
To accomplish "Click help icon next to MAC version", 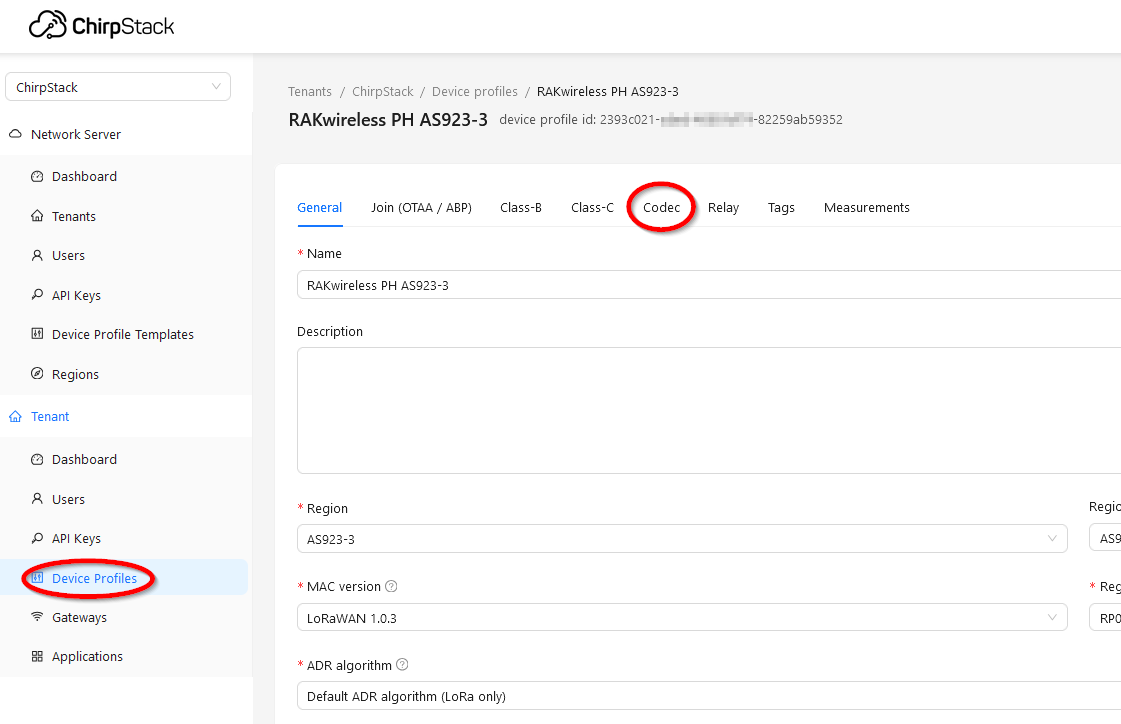I will tap(391, 587).
